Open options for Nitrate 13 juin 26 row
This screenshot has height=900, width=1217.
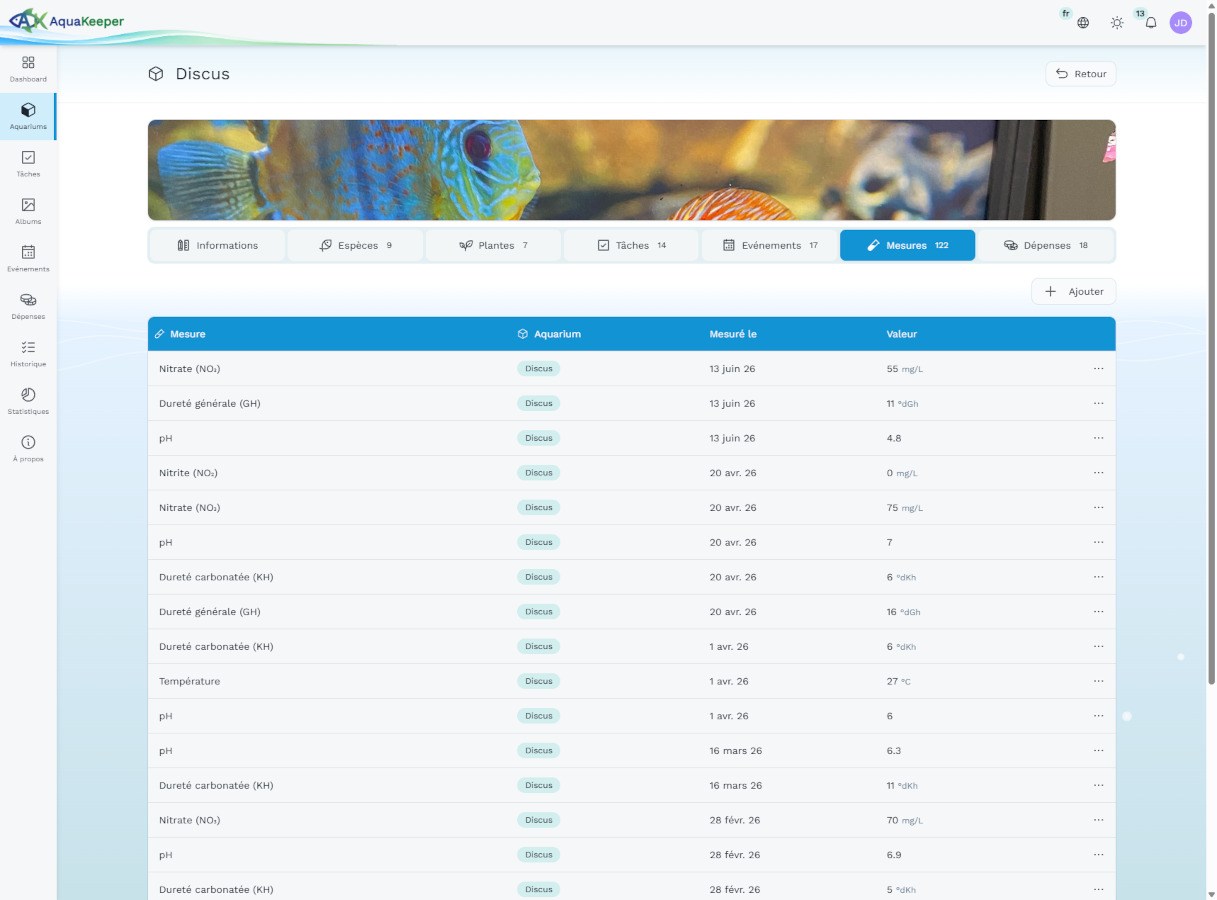[x=1098, y=369]
